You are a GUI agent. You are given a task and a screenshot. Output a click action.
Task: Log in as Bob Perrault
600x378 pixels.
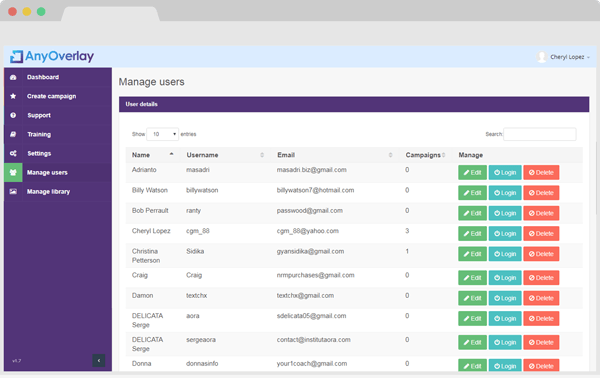[505, 213]
